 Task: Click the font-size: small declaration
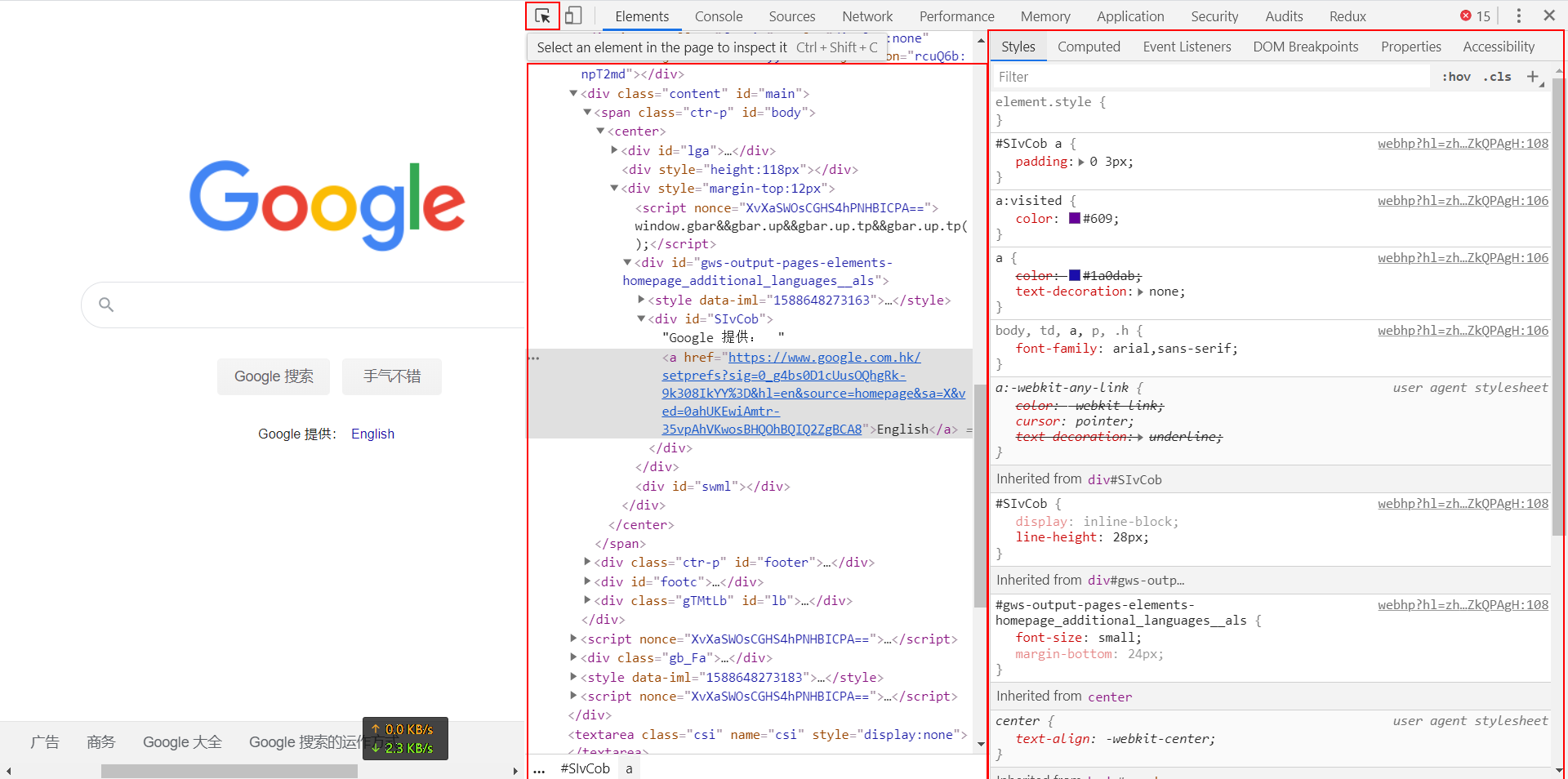click(1078, 638)
